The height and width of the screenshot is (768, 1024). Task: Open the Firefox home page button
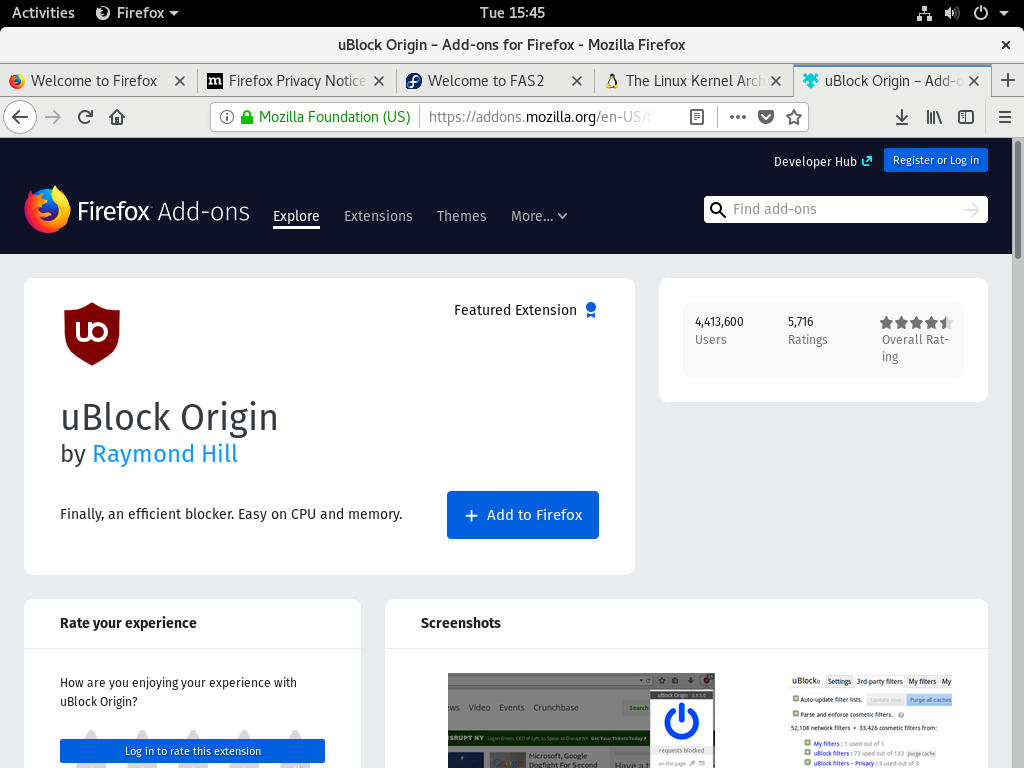click(117, 118)
